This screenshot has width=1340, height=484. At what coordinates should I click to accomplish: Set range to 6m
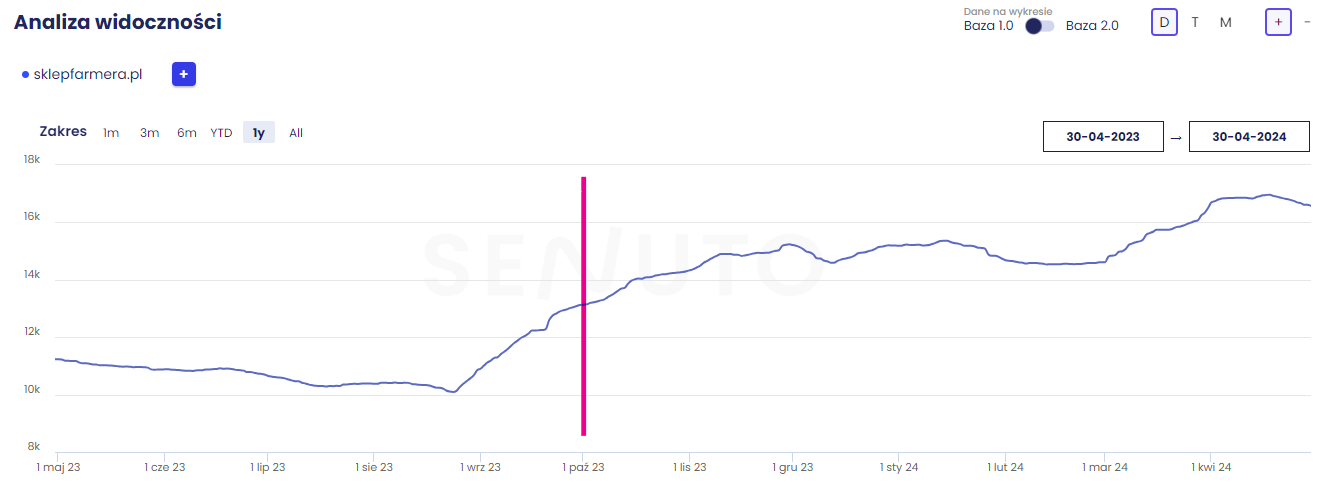(187, 133)
